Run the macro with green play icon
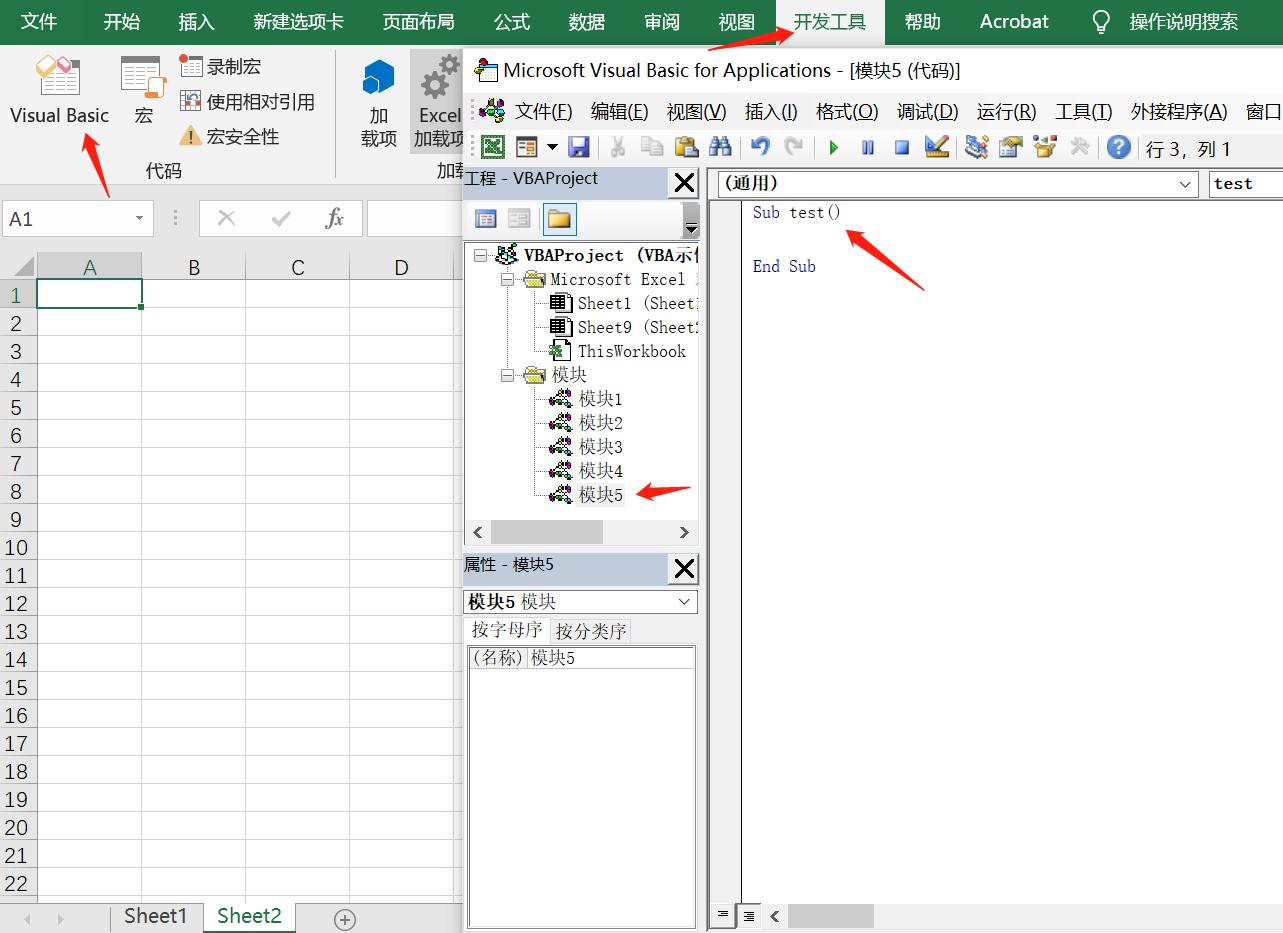The width and height of the screenshot is (1283, 933). 834,148
